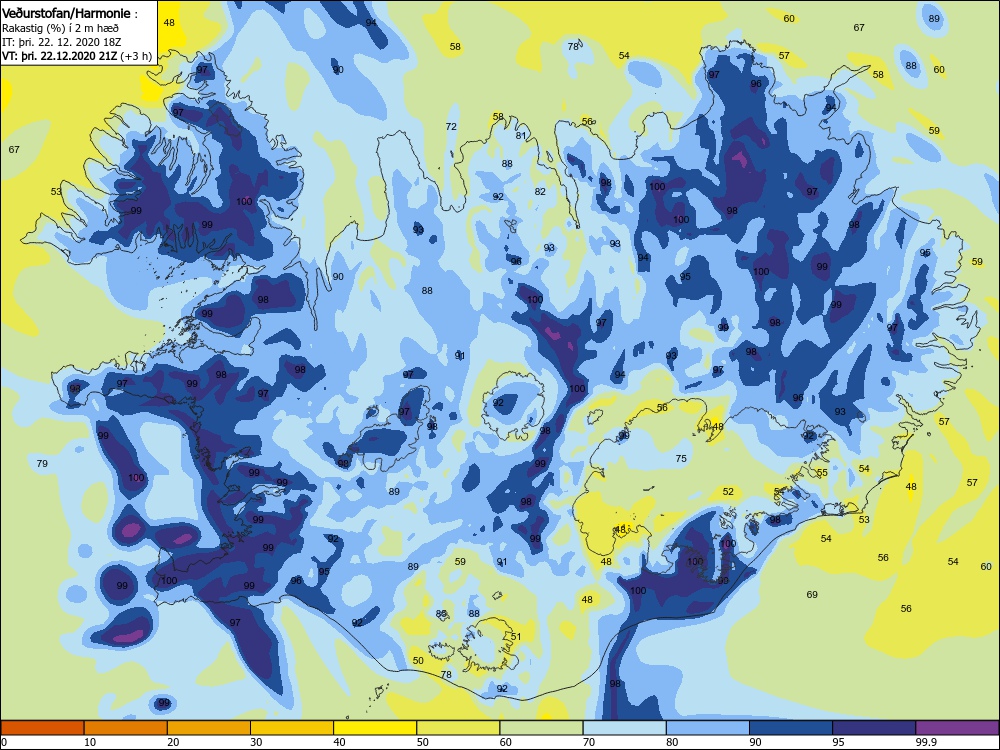Select the legend tick label "0"

click(x=4, y=742)
